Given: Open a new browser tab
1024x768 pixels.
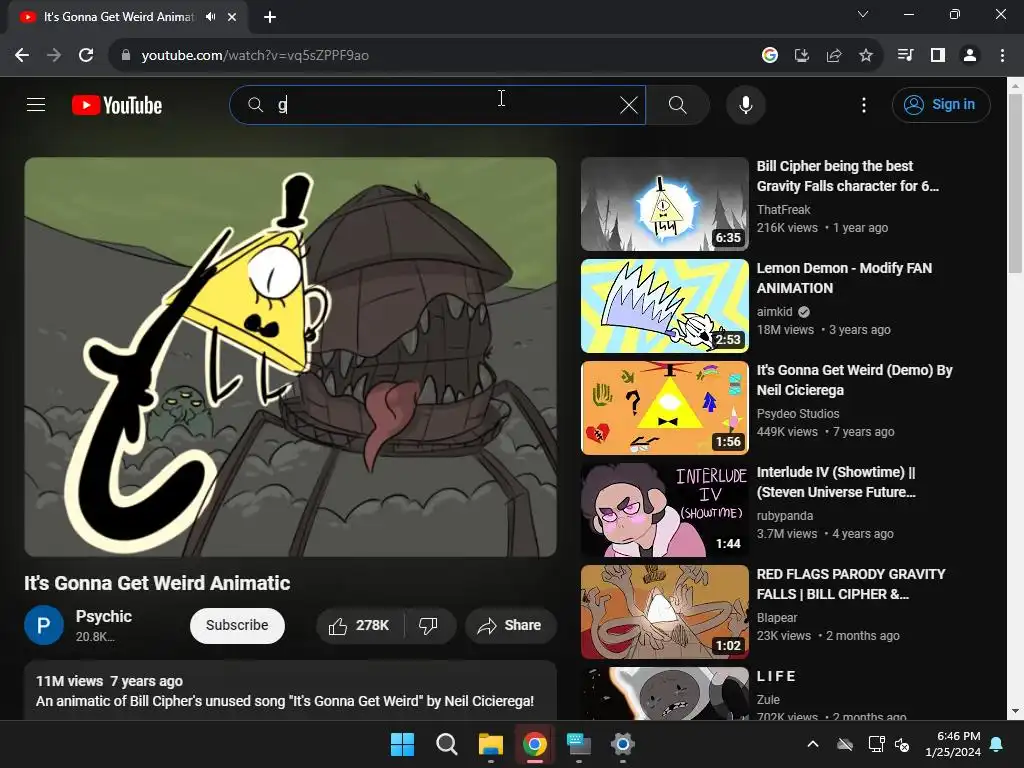Looking at the screenshot, I should 270,17.
